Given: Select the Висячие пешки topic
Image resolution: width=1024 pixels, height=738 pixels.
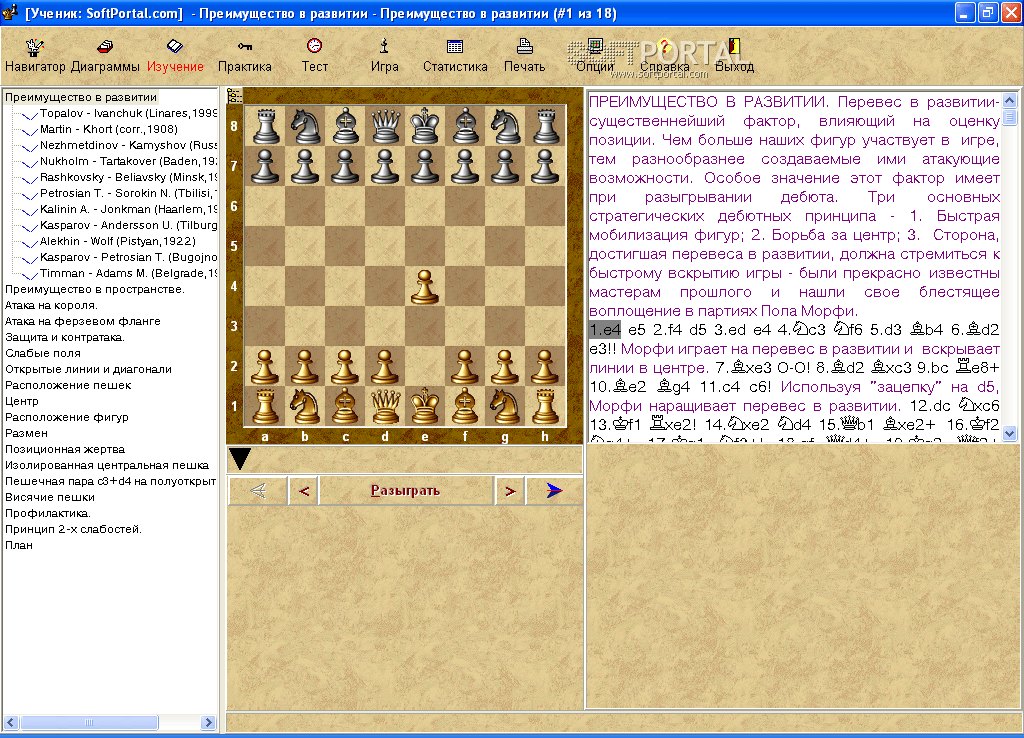Looking at the screenshot, I should [x=50, y=497].
